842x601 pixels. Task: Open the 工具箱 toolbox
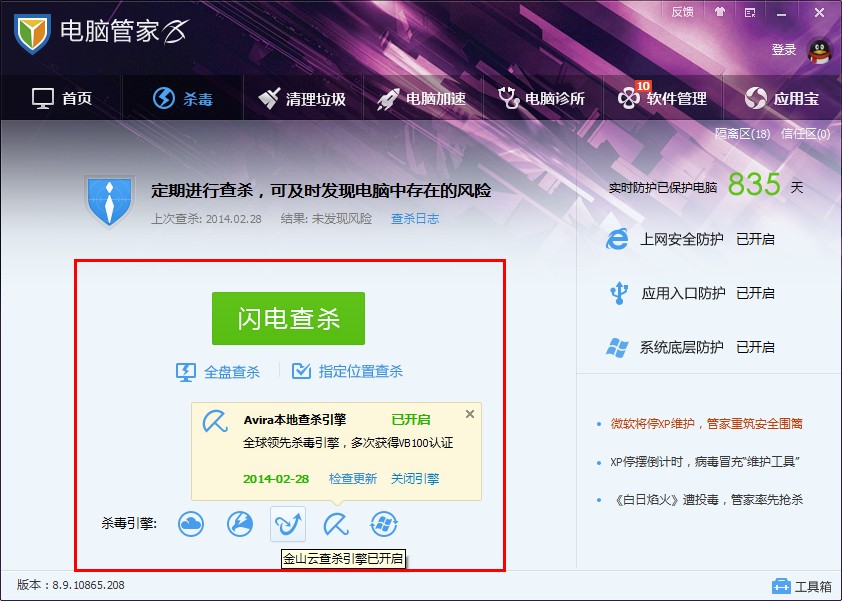[x=802, y=586]
